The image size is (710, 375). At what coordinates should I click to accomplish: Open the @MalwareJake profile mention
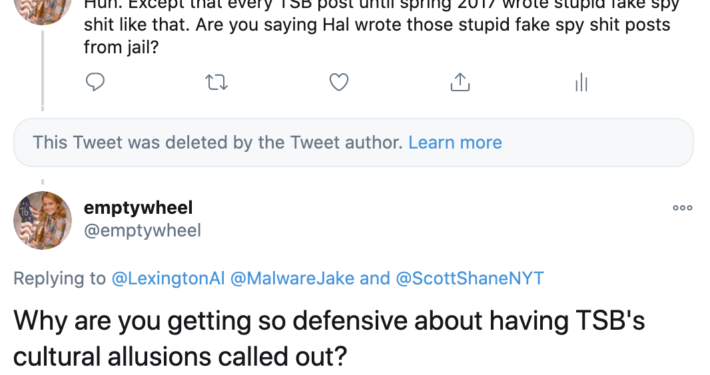point(293,278)
